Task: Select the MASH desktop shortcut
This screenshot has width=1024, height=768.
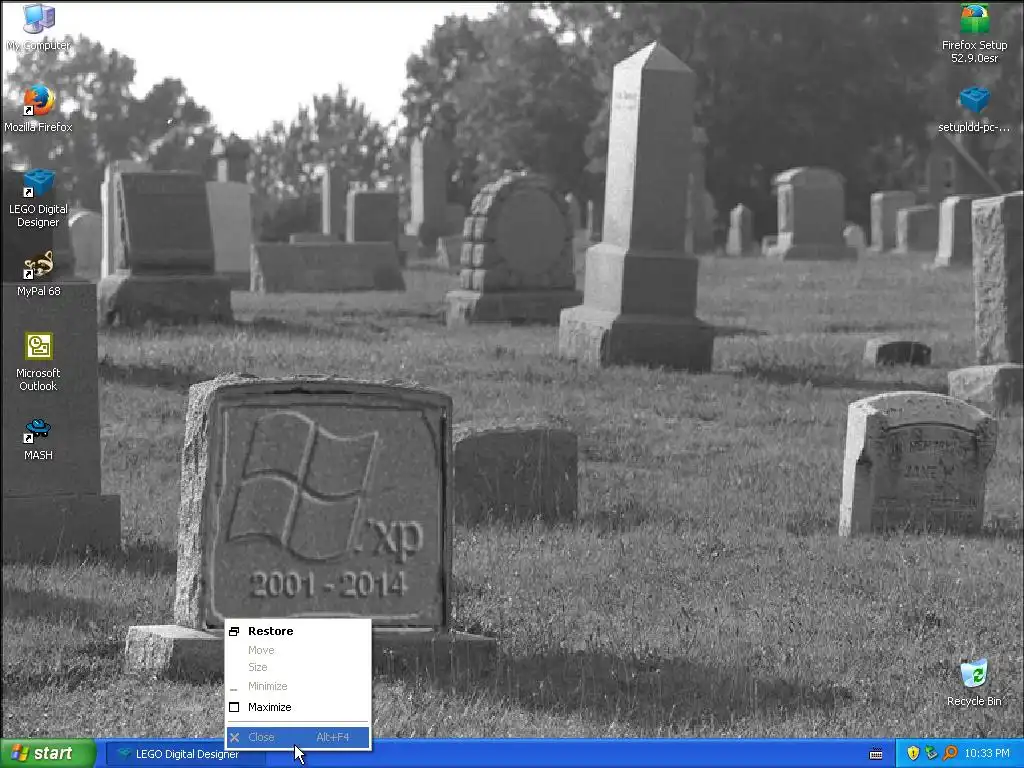Action: point(39,438)
